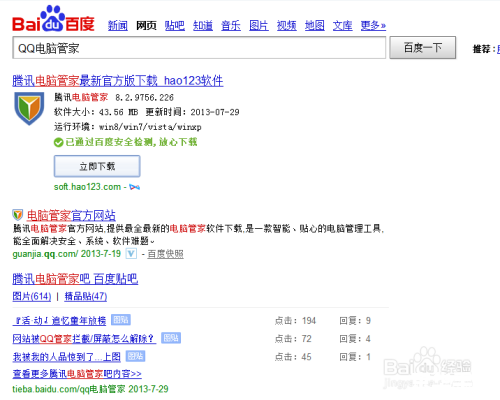Open the 我被我的人品惊到了...上图 thread
Screen dimensions: 500x400
tap(67, 357)
